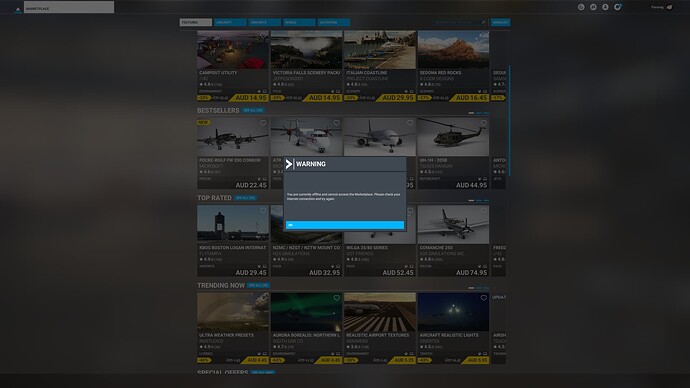The width and height of the screenshot is (690, 388).
Task: Click SEE ALL beside Top Rated heading
Action: (245, 198)
